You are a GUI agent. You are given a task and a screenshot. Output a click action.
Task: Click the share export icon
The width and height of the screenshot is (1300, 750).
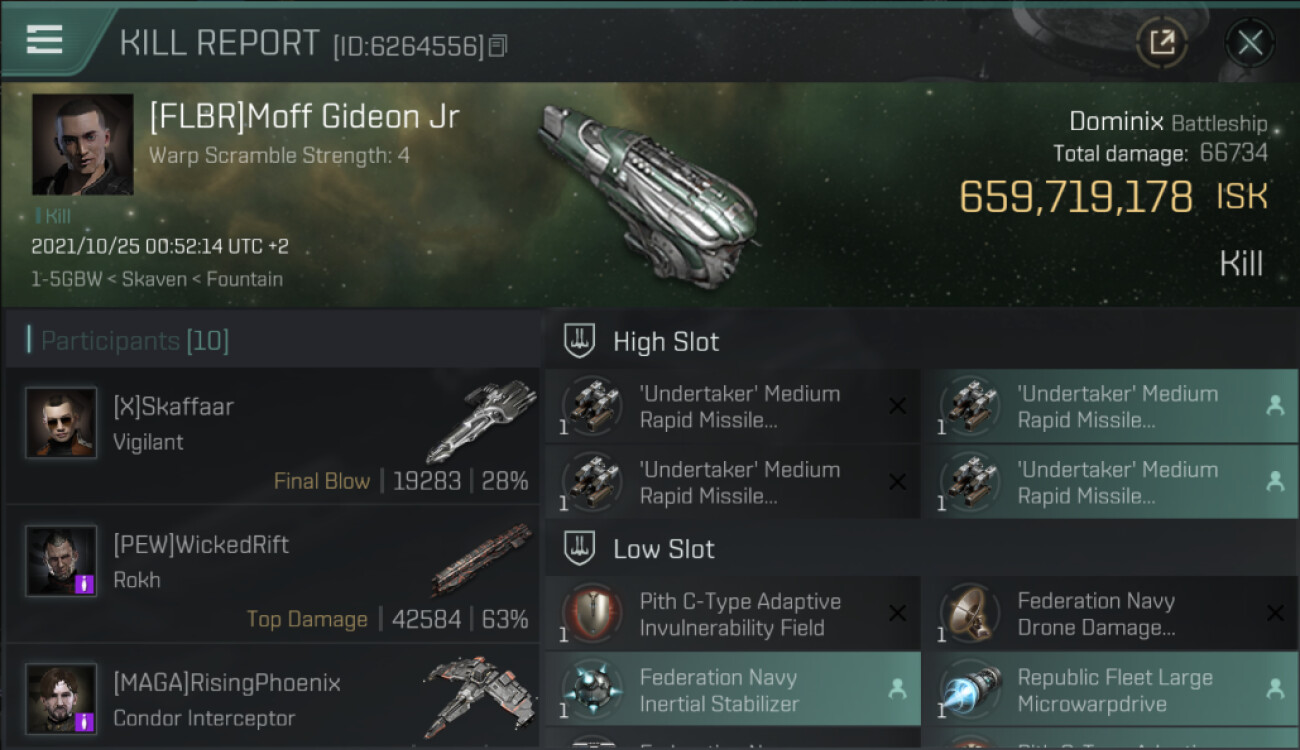point(1162,42)
